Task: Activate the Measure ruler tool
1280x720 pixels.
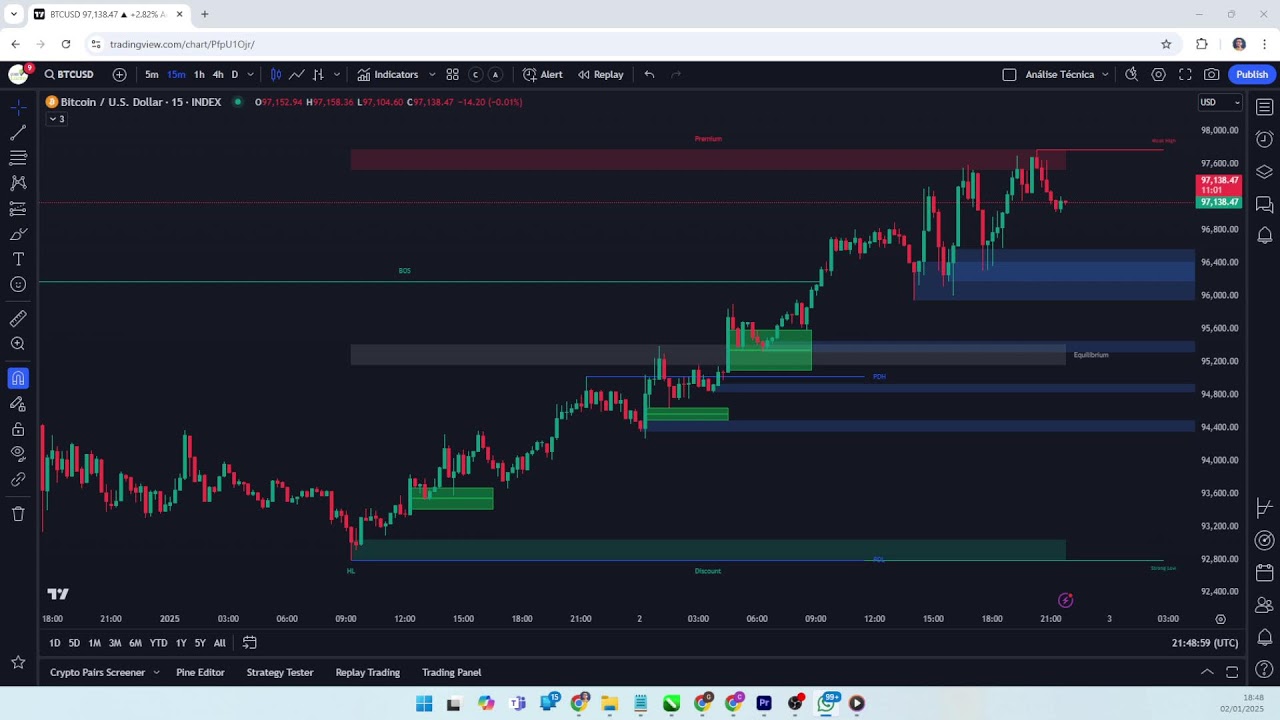Action: (x=17, y=318)
